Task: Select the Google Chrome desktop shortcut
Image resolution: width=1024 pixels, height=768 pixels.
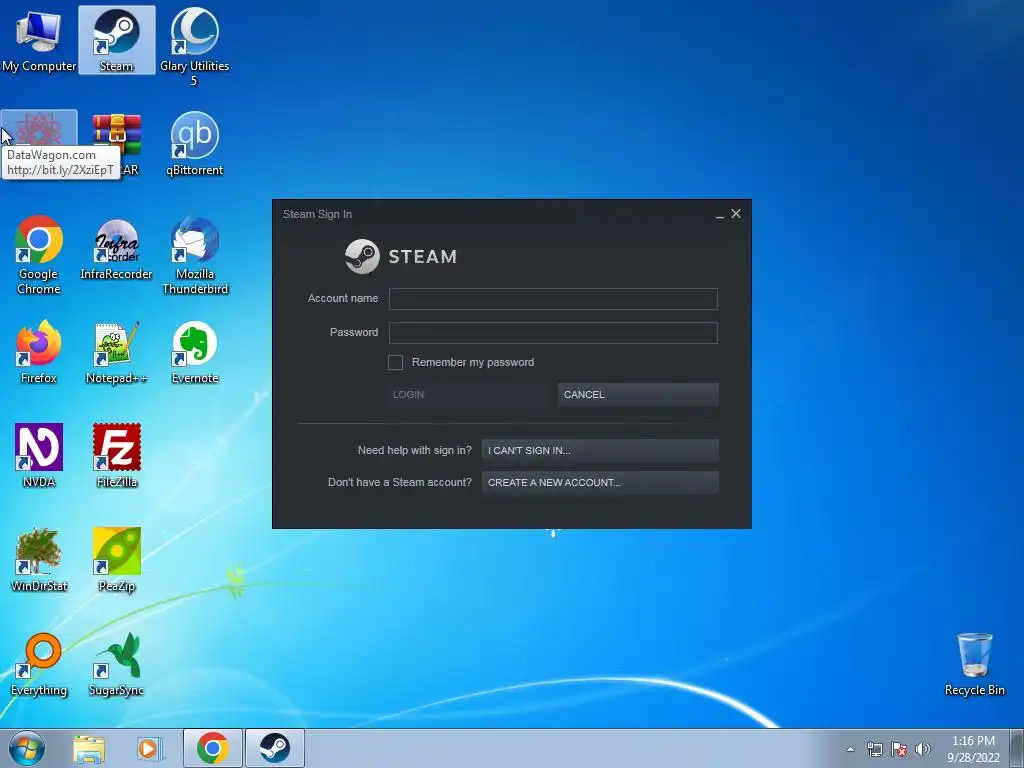Action: pos(39,255)
